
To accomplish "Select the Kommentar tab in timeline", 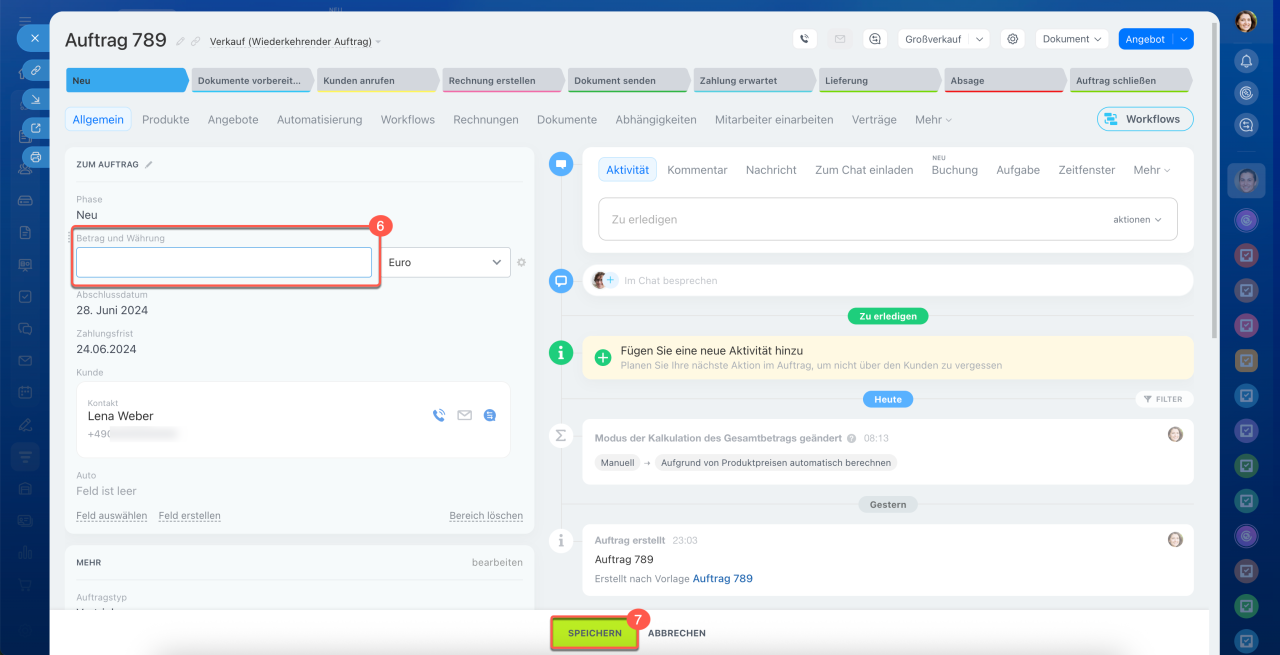I will [697, 170].
